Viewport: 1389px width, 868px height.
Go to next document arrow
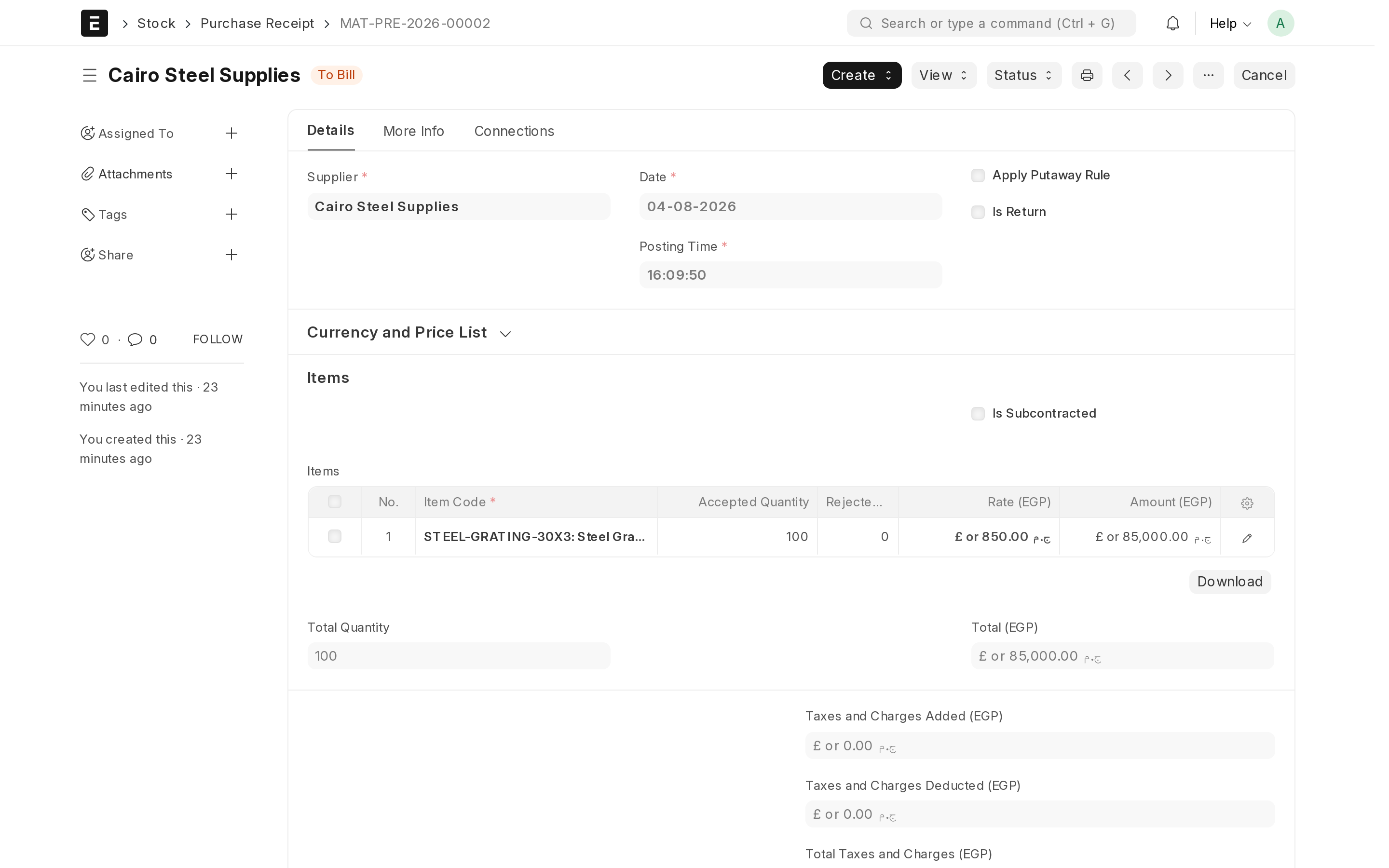point(1168,75)
